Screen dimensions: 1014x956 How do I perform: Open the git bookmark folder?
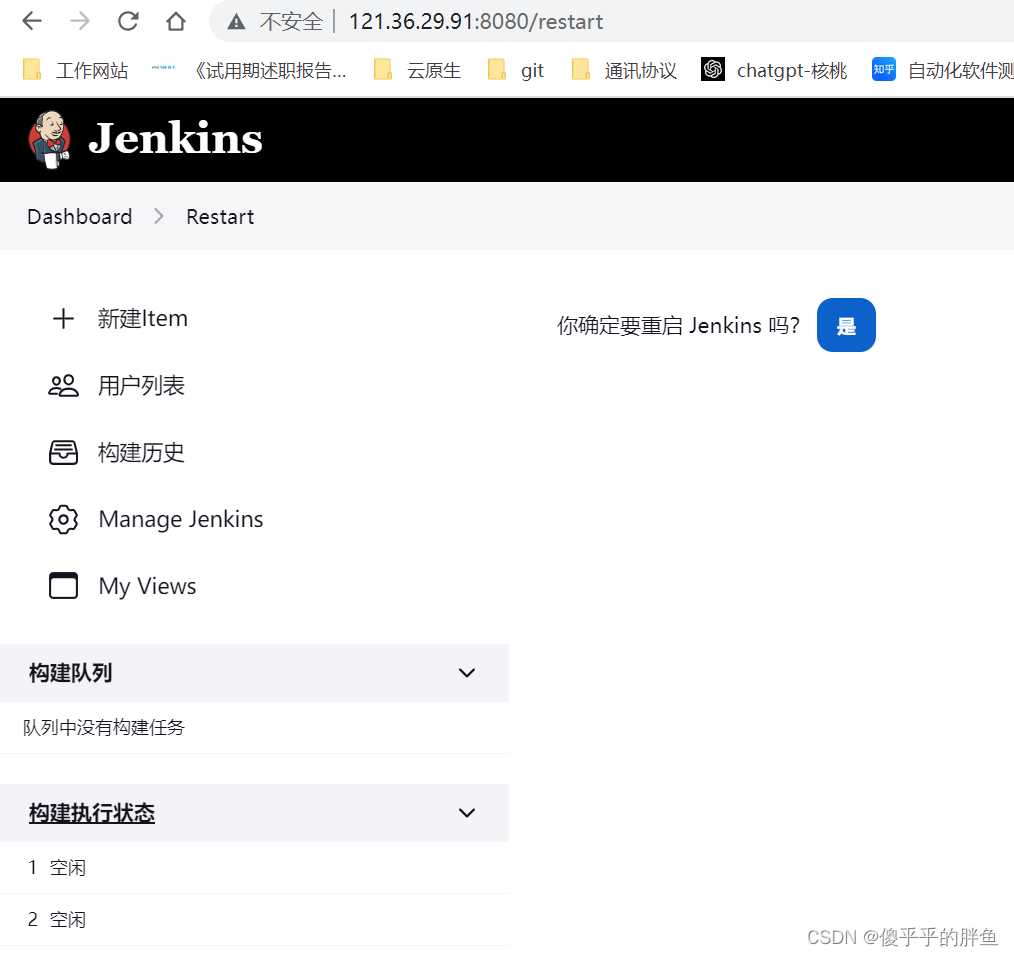[515, 70]
